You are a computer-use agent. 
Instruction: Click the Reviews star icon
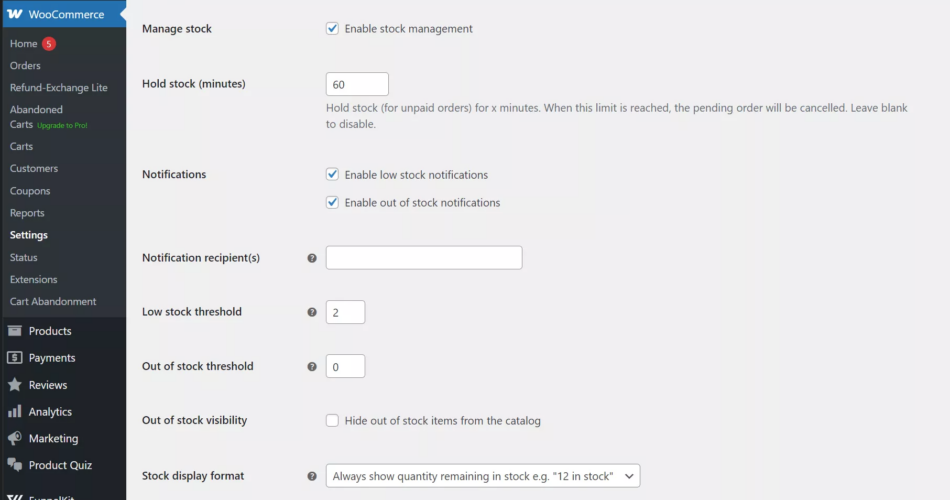pyautogui.click(x=15, y=385)
